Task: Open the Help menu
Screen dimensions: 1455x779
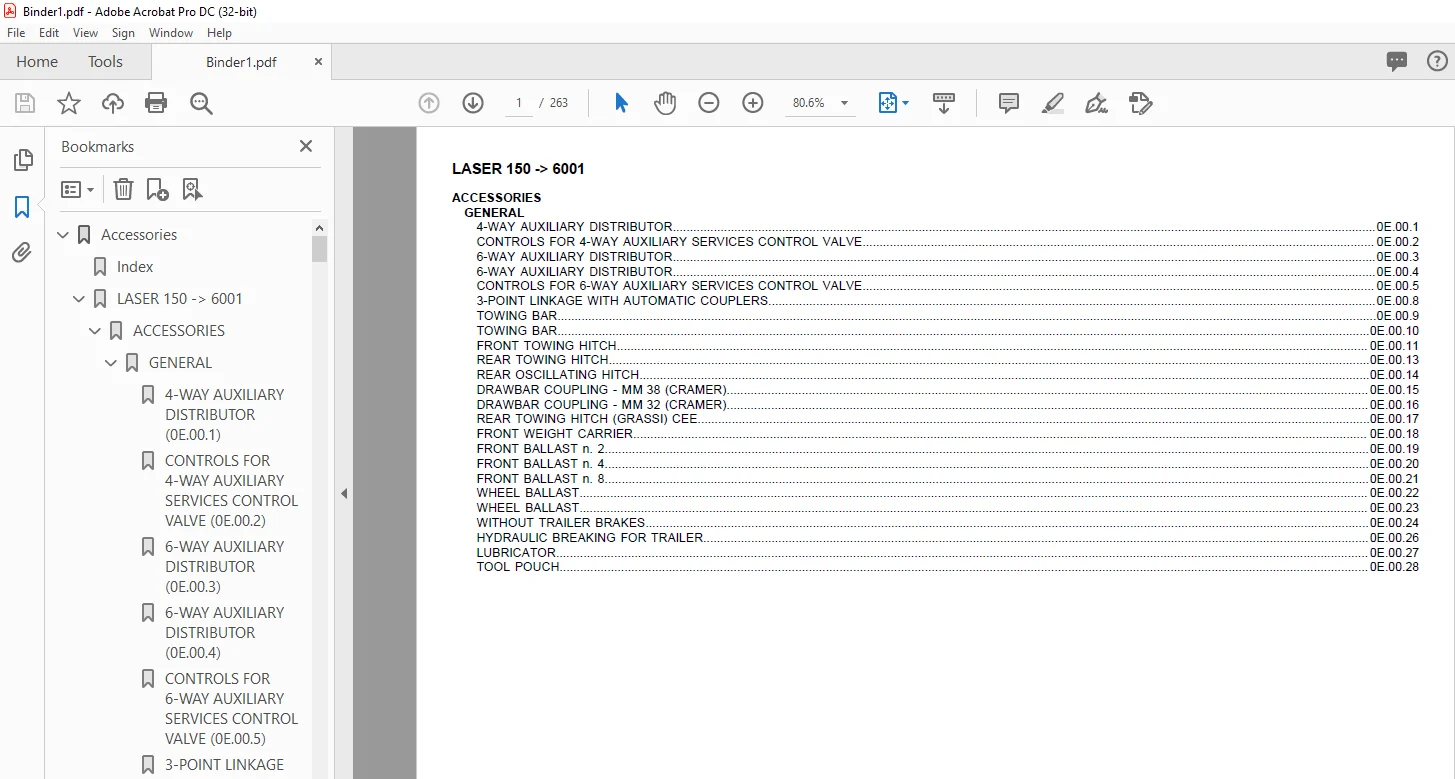Action: click(219, 33)
